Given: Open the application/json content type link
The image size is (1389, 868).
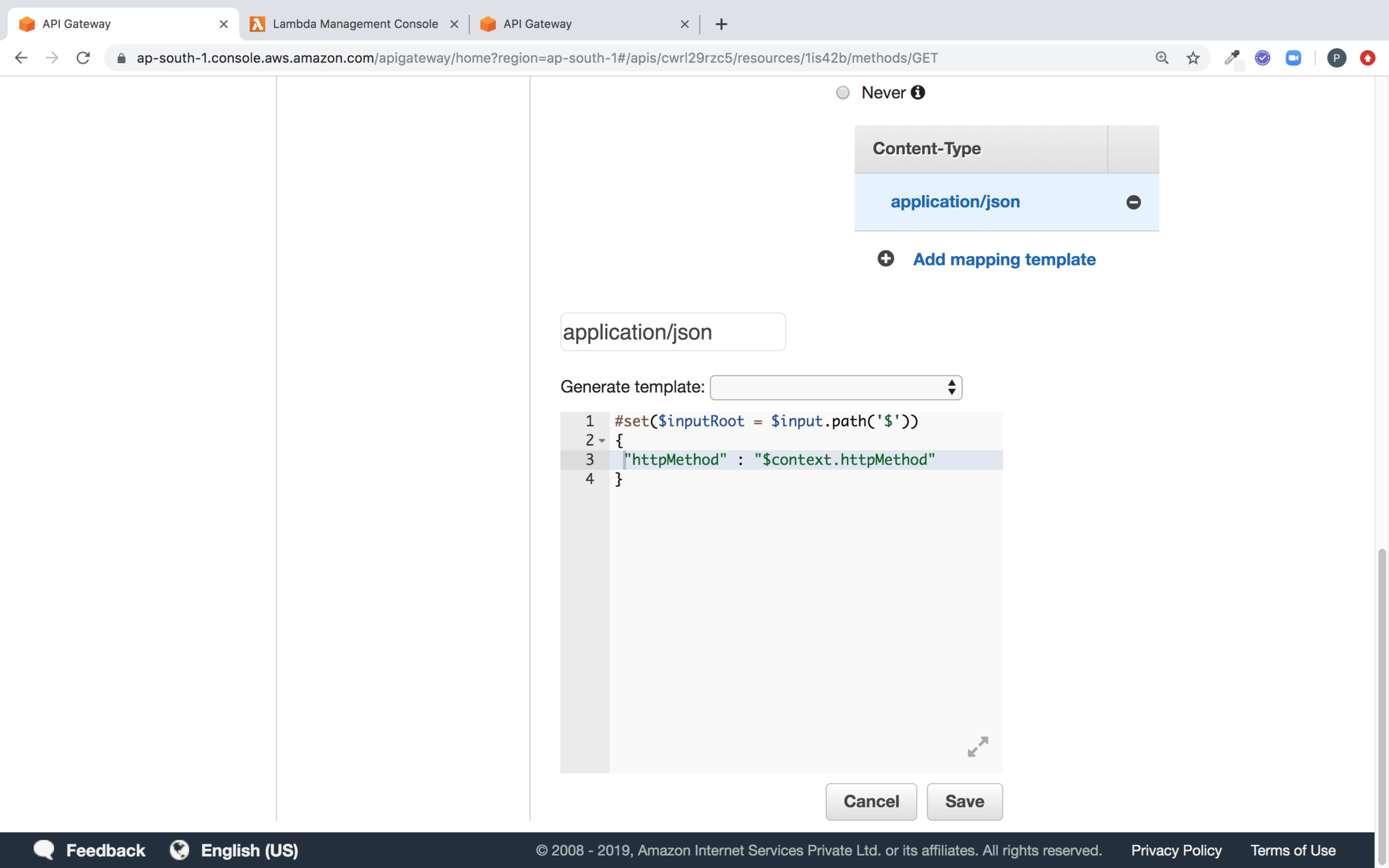Looking at the screenshot, I should [x=955, y=202].
